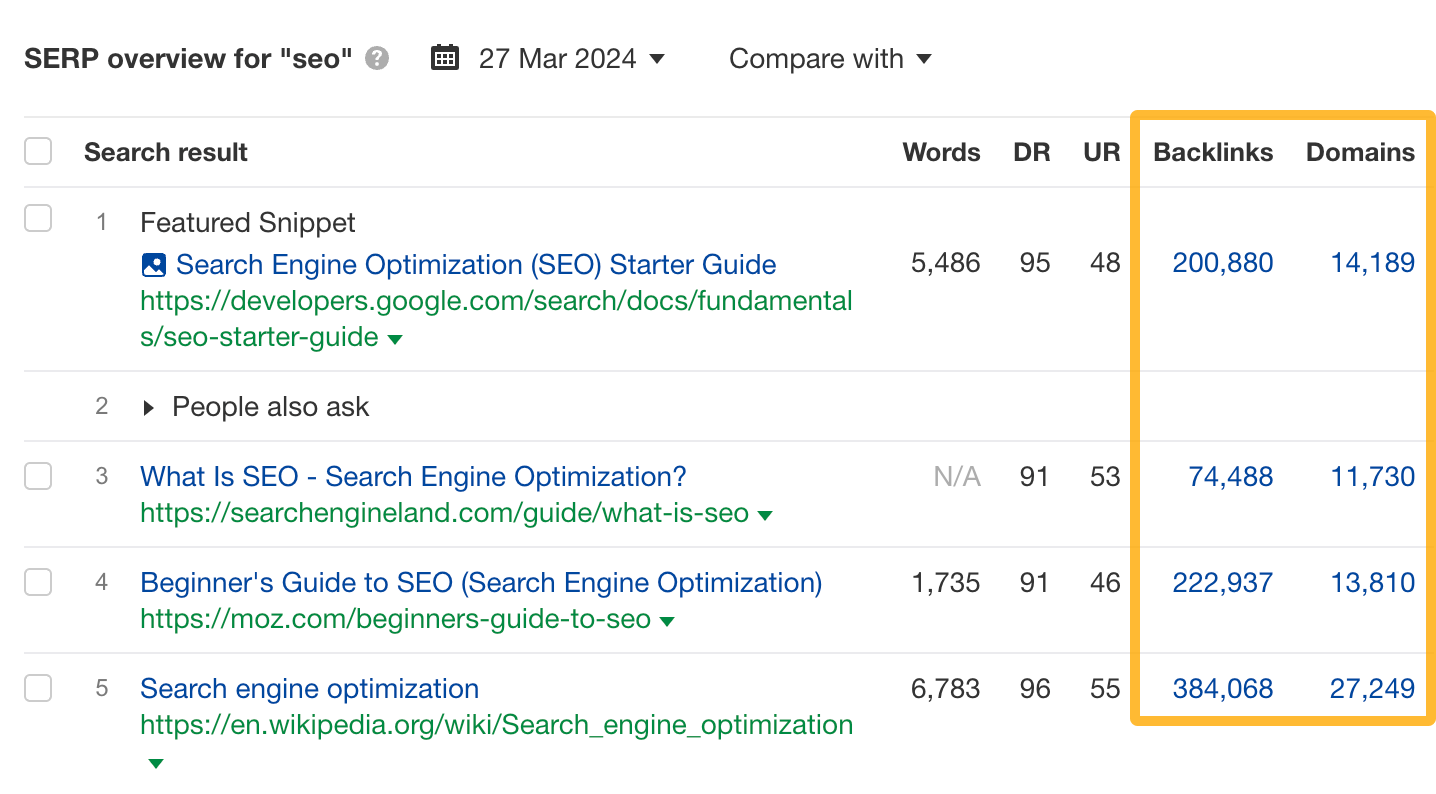Open the caret next to the Google URL
Image resolution: width=1436 pixels, height=794 pixels.
(395, 339)
